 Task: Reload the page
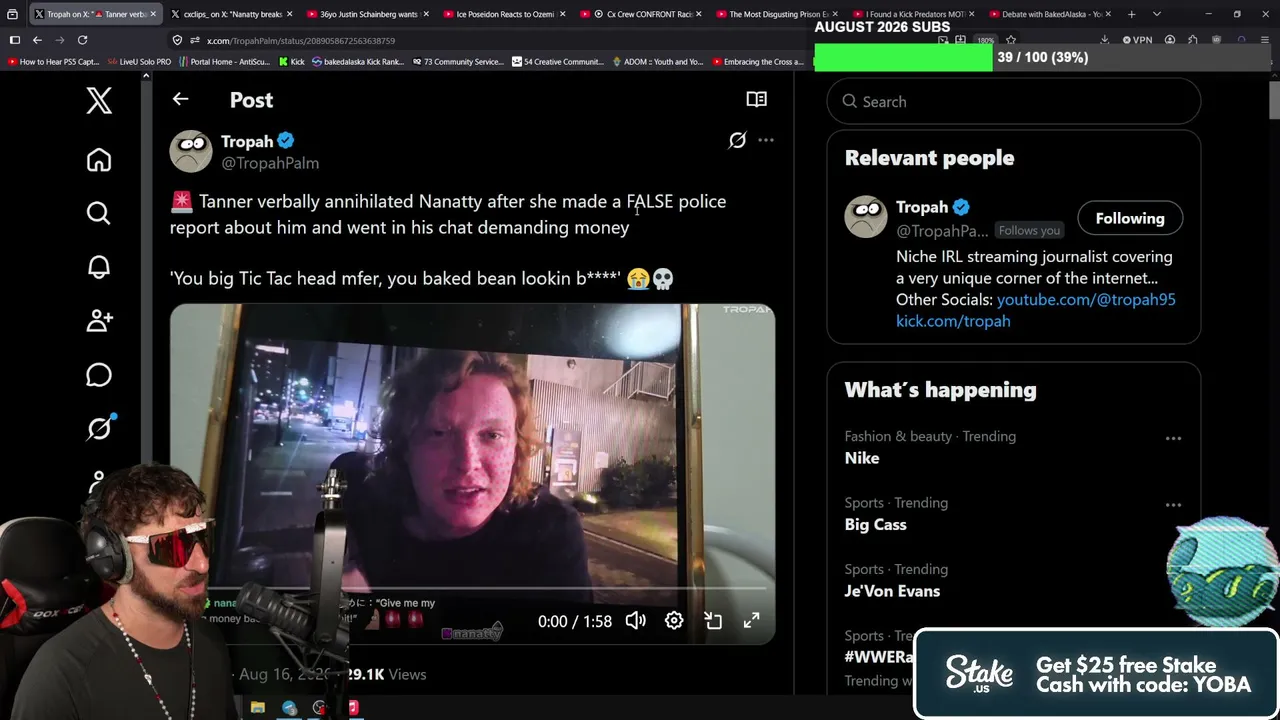pos(83,40)
